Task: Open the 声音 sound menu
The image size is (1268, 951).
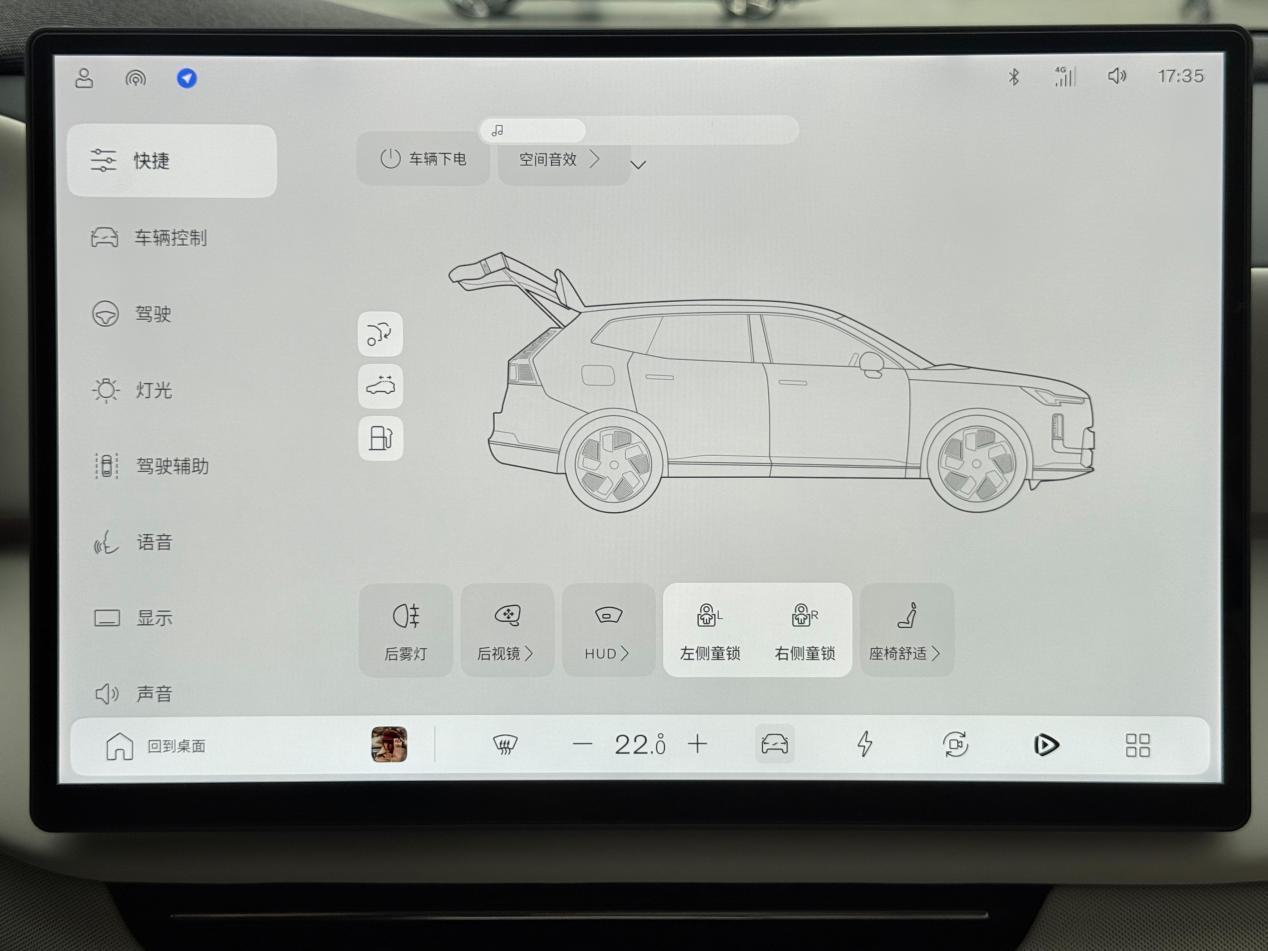Action: [134, 693]
